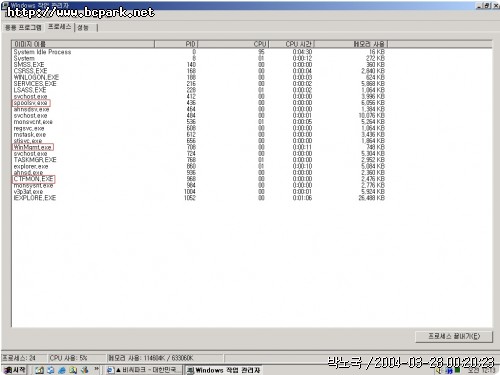Activate the Windows 작업 관리자 taskbar button

(223, 370)
